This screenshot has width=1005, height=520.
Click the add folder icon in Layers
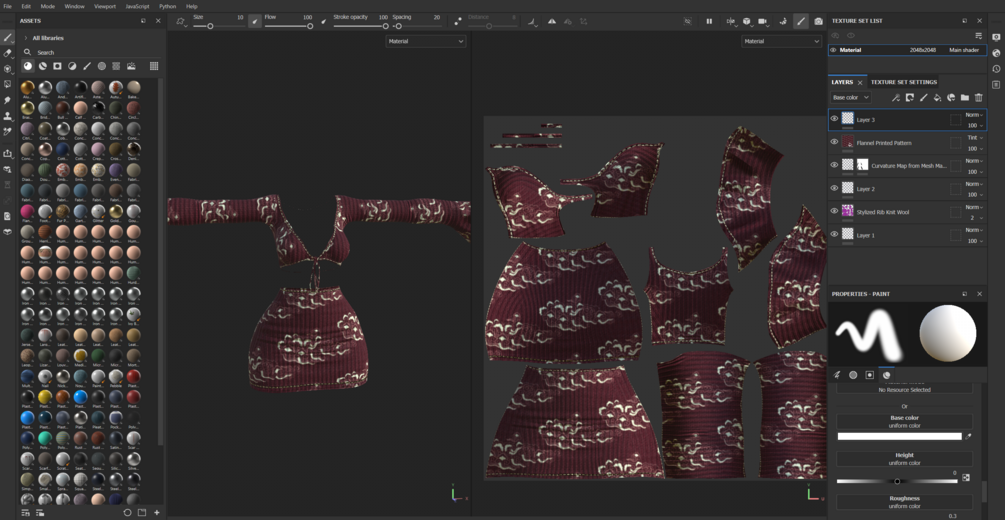(x=965, y=97)
